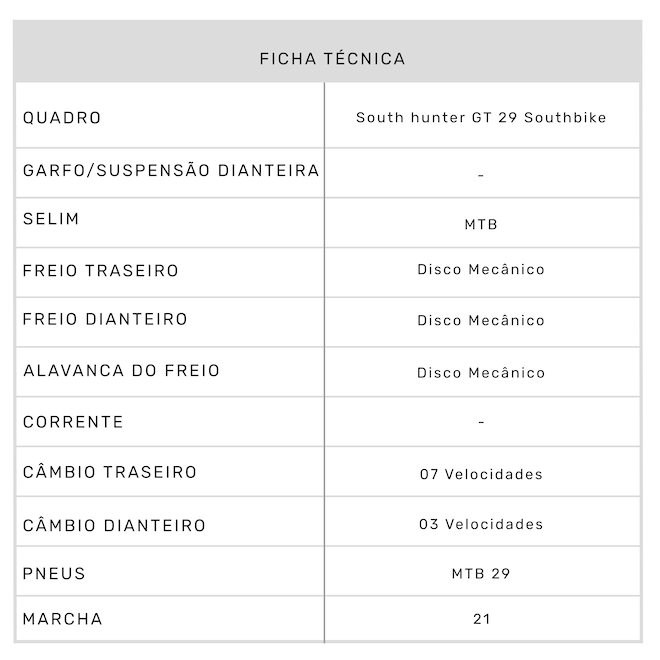Select the FREIO TRASEIRO label

101,271
